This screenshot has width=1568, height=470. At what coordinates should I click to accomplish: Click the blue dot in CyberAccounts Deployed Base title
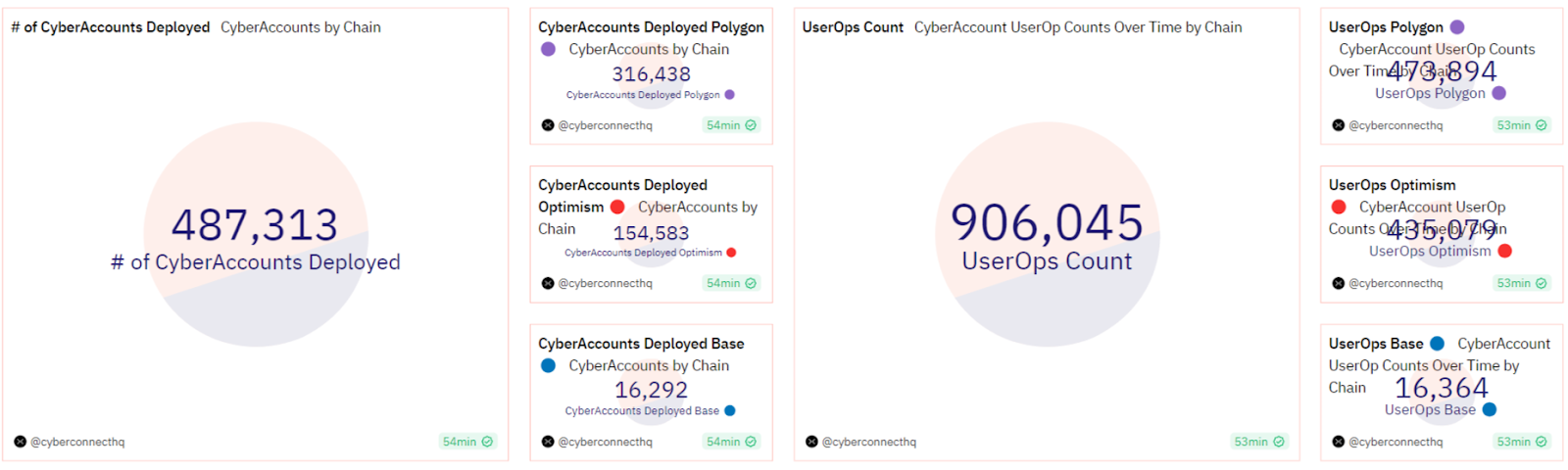click(x=548, y=365)
